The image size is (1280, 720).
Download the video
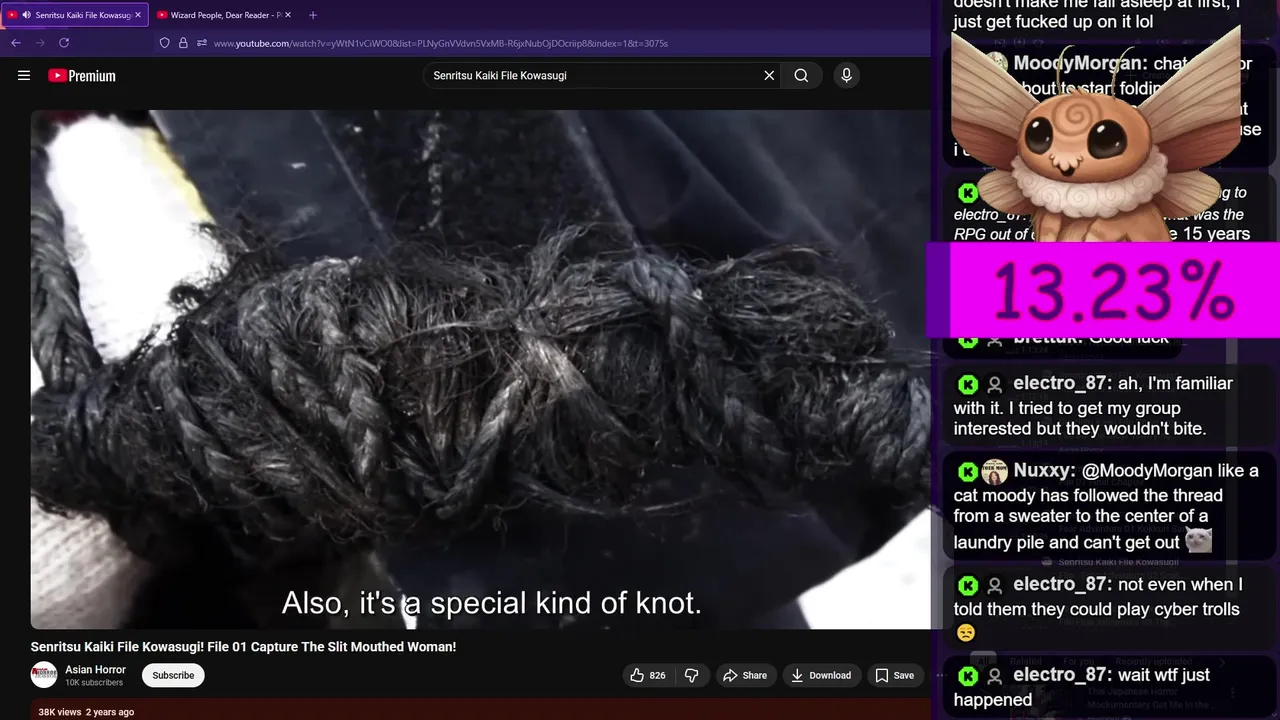click(821, 675)
